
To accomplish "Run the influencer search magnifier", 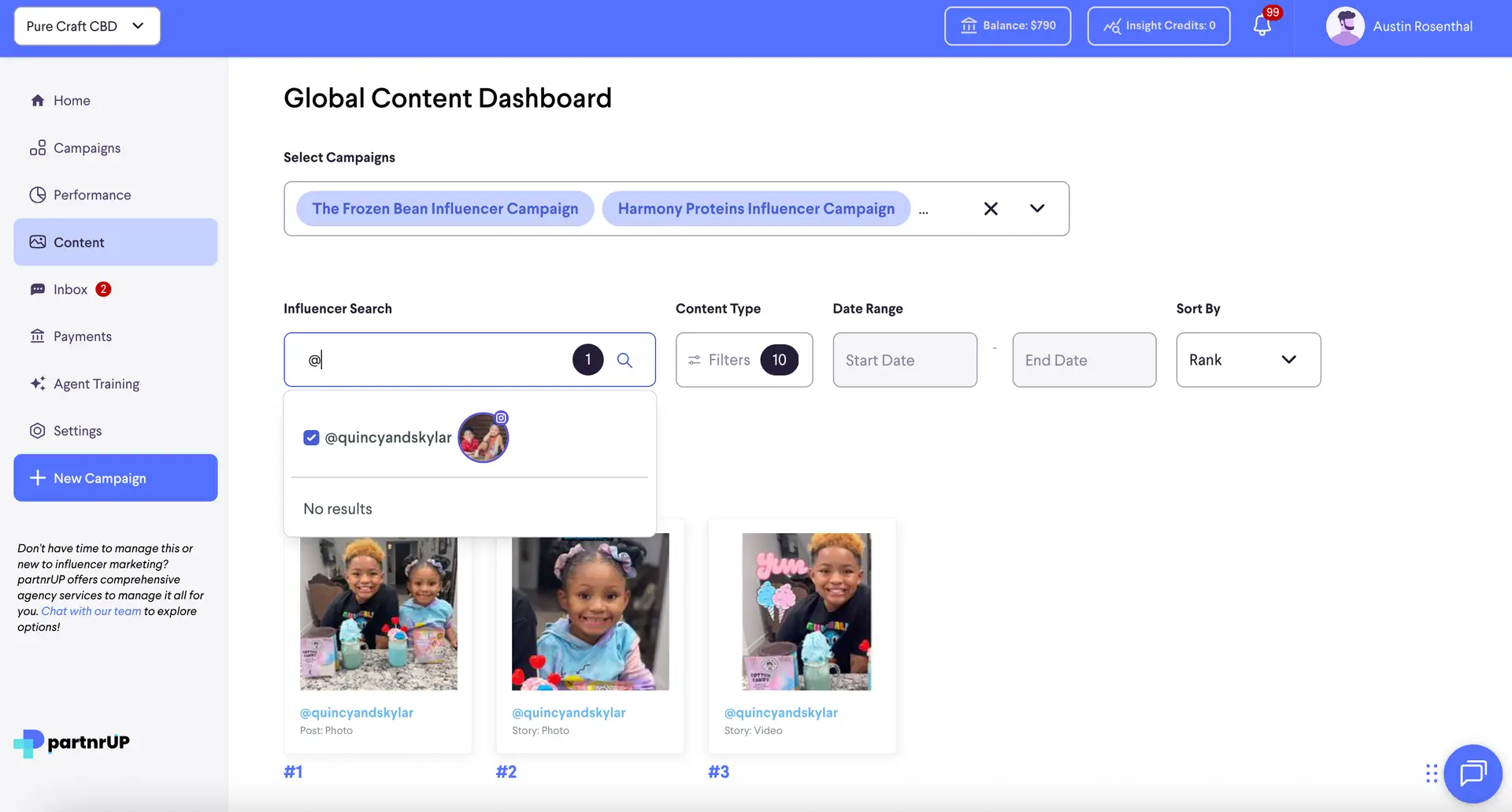I will 625,360.
